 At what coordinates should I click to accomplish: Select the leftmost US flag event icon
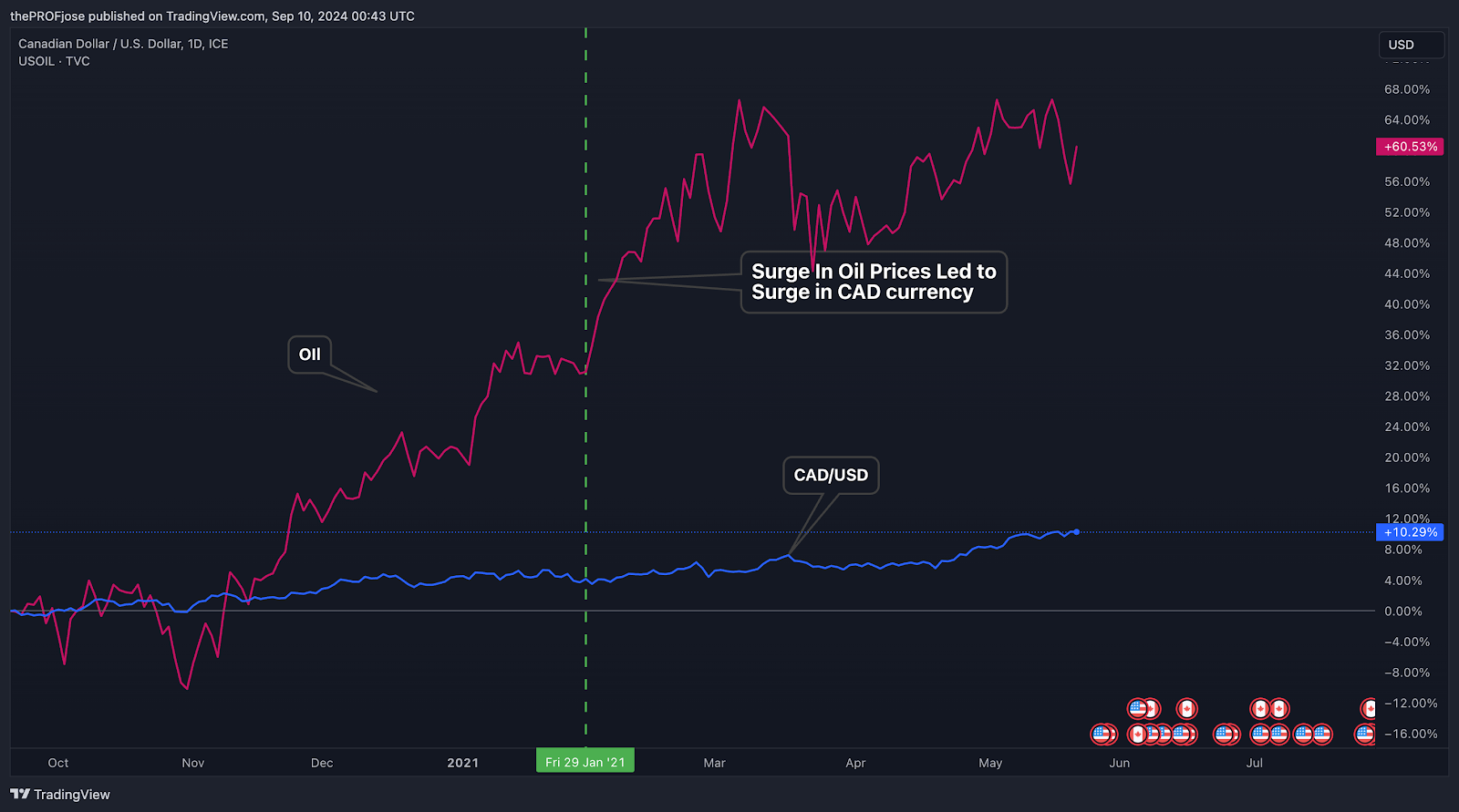pos(1101,735)
